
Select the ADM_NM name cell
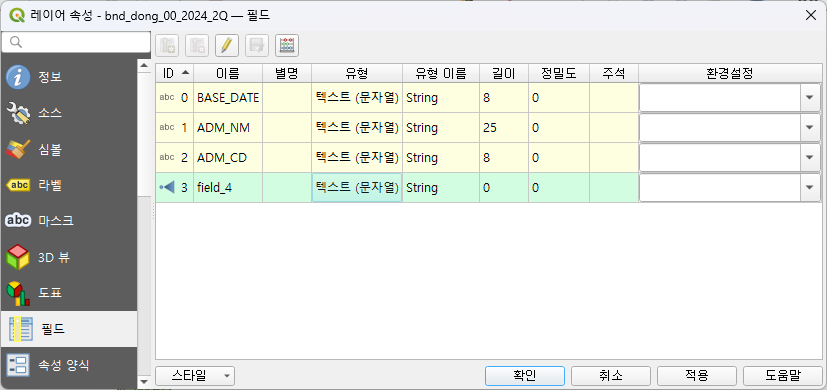tap(228, 128)
